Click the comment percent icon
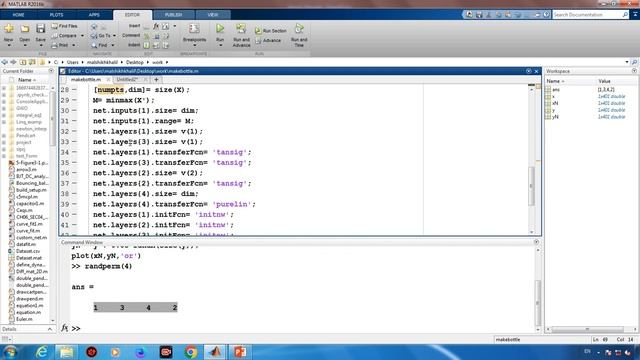Image resolution: width=640 pixels, height=360 pixels. click(147, 36)
